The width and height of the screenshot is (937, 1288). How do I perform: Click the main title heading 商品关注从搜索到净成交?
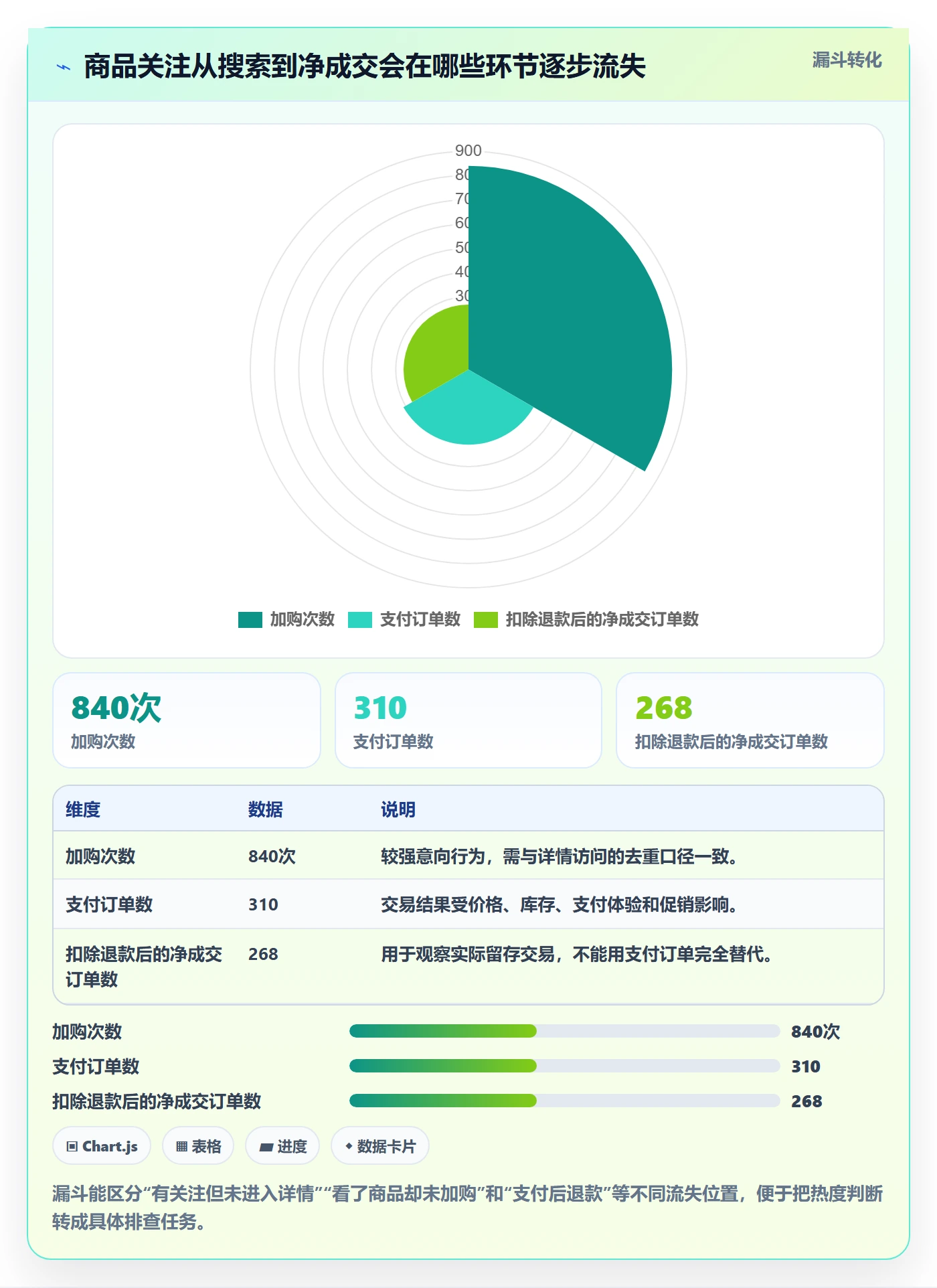pyautogui.click(x=365, y=66)
